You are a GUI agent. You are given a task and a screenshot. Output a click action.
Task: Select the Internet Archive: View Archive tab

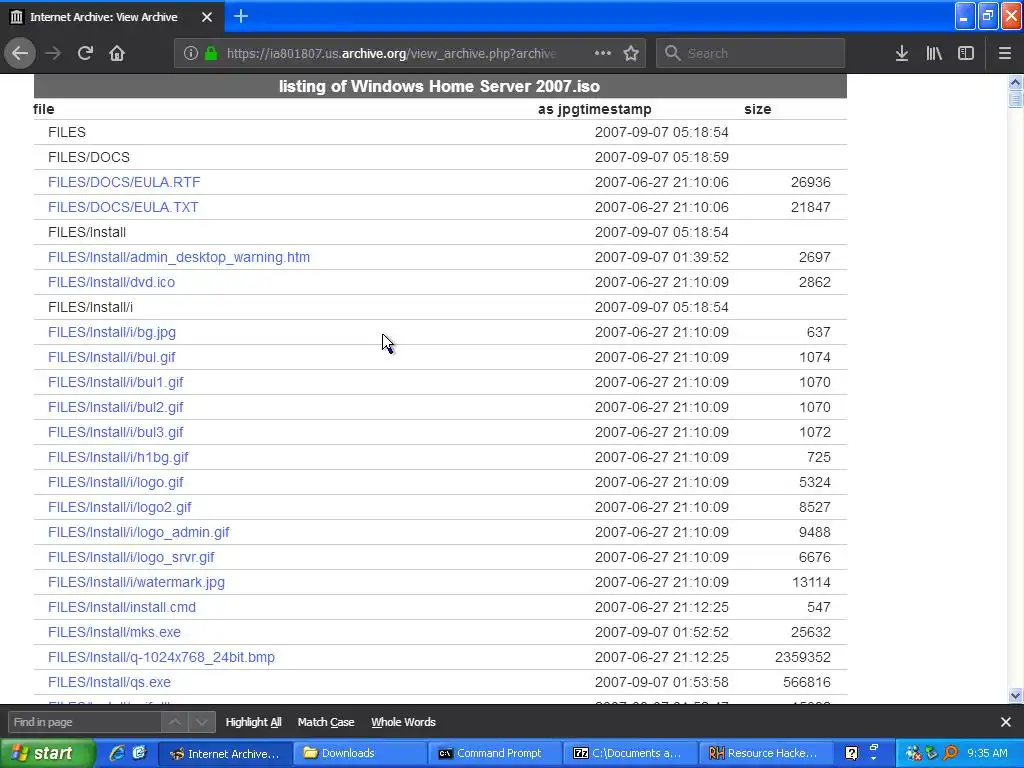(x=112, y=17)
